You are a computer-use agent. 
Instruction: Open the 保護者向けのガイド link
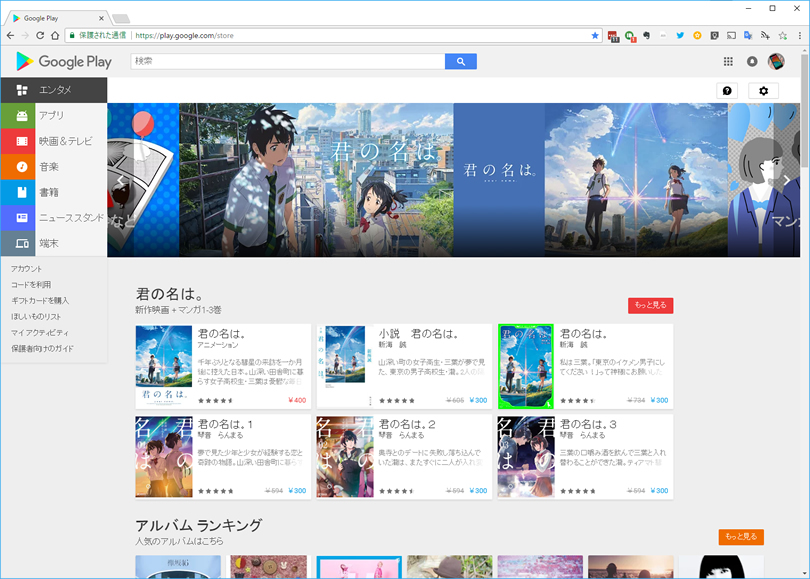(x=42, y=349)
